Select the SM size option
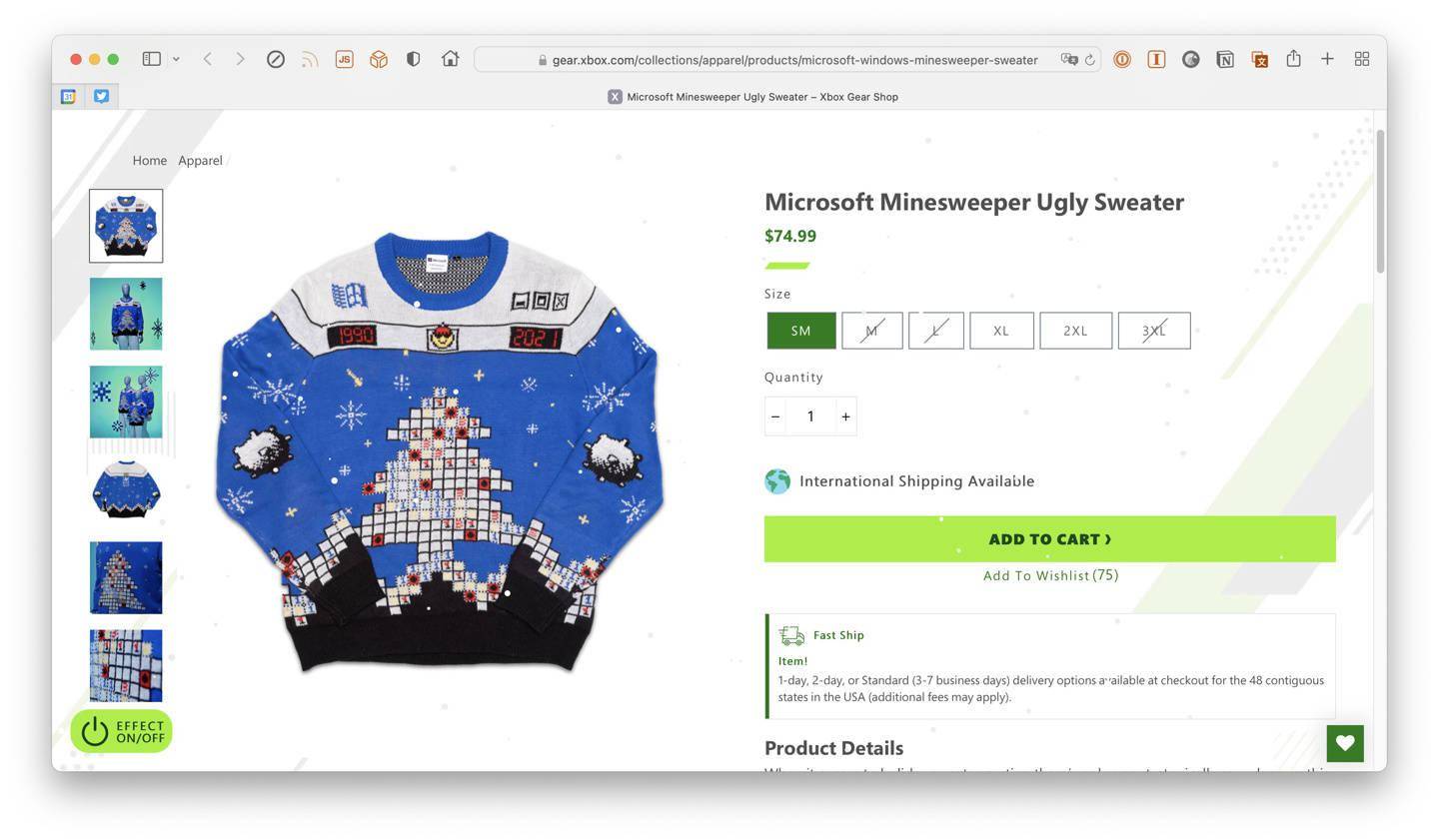This screenshot has height=840, width=1439. pyautogui.click(x=800, y=331)
